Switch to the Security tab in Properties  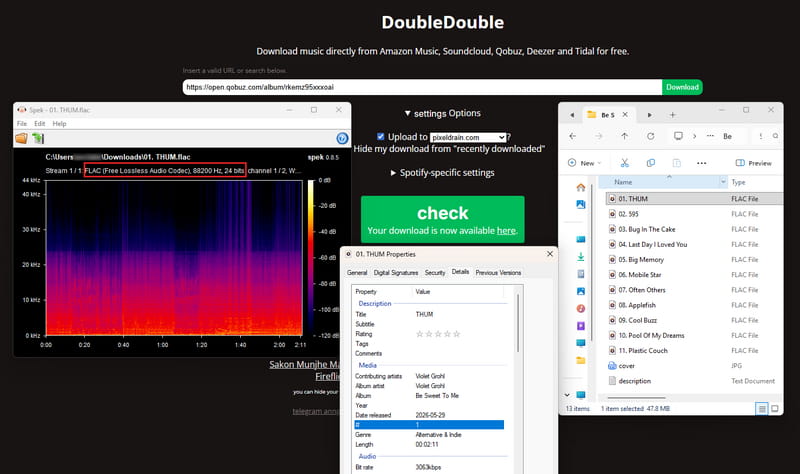(435, 272)
